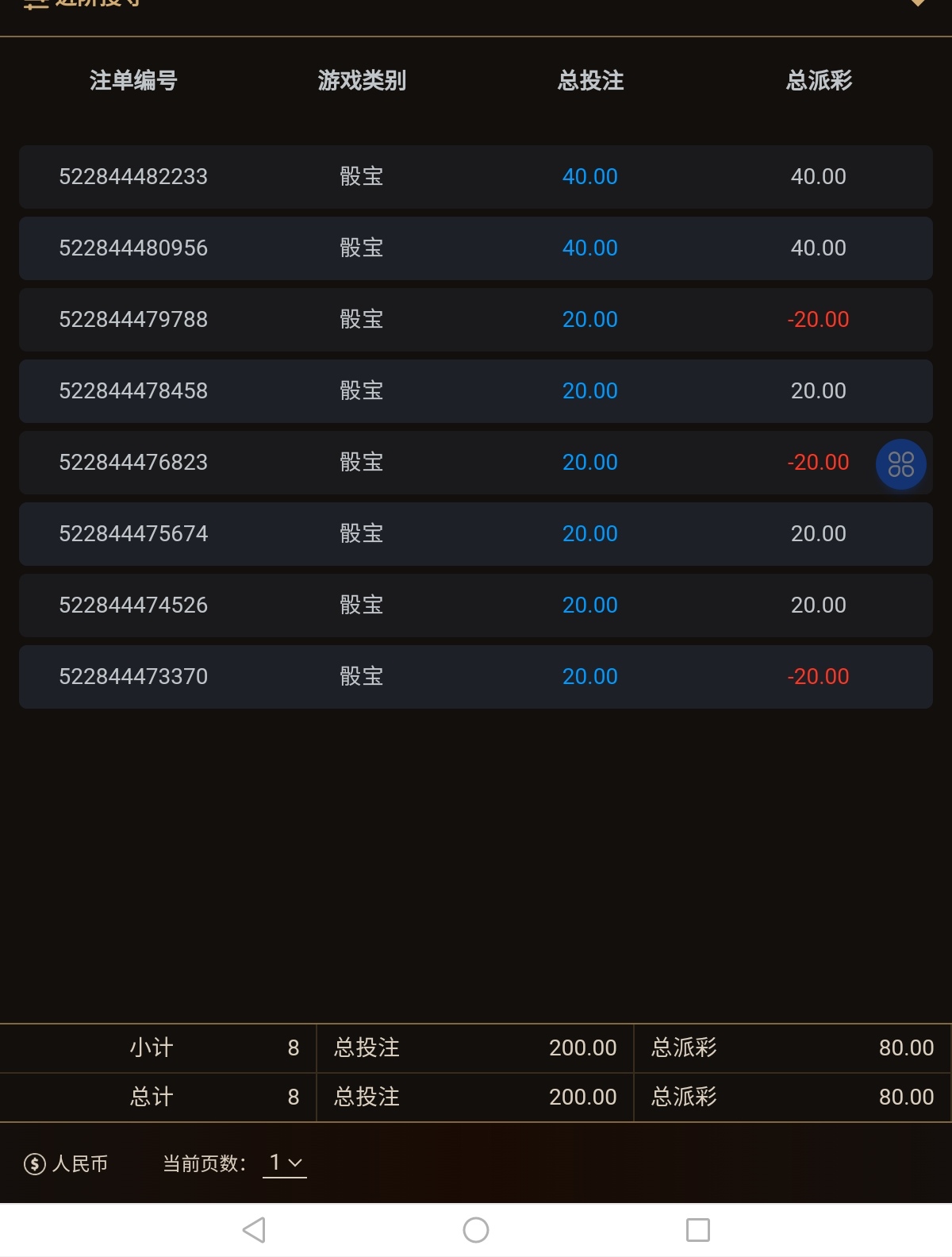Screen dimensions: 952x1257
Task: Open bet record 522844473370
Action: pyautogui.click(x=133, y=676)
